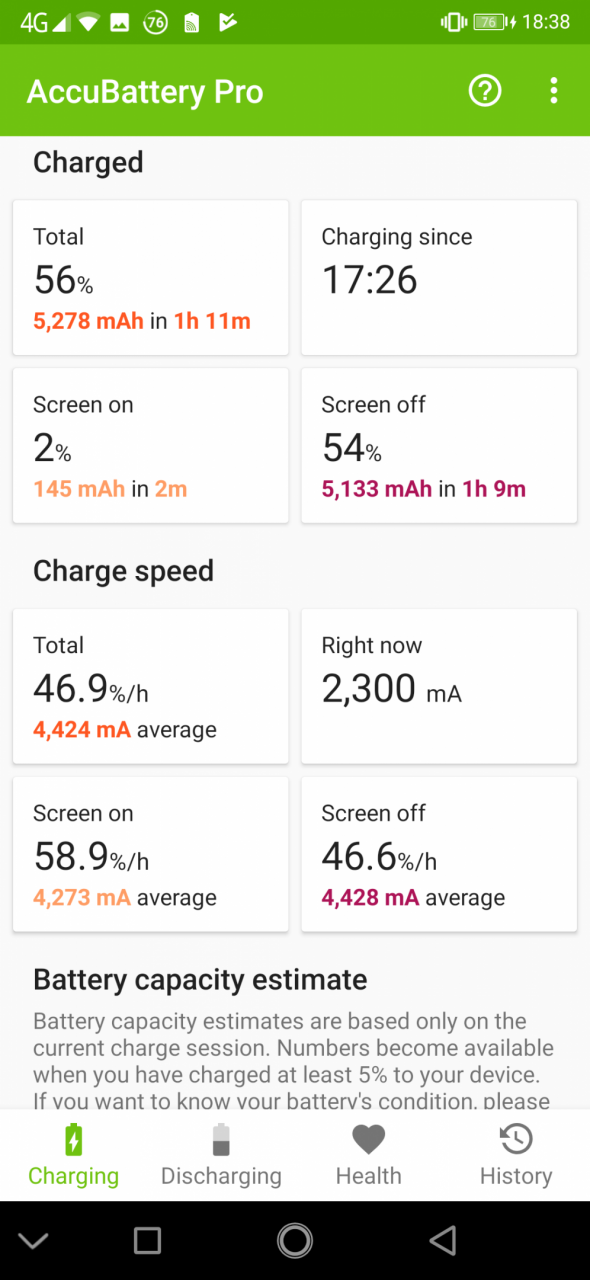Switch to the Health tab label
This screenshot has width=590, height=1280.
click(368, 1176)
